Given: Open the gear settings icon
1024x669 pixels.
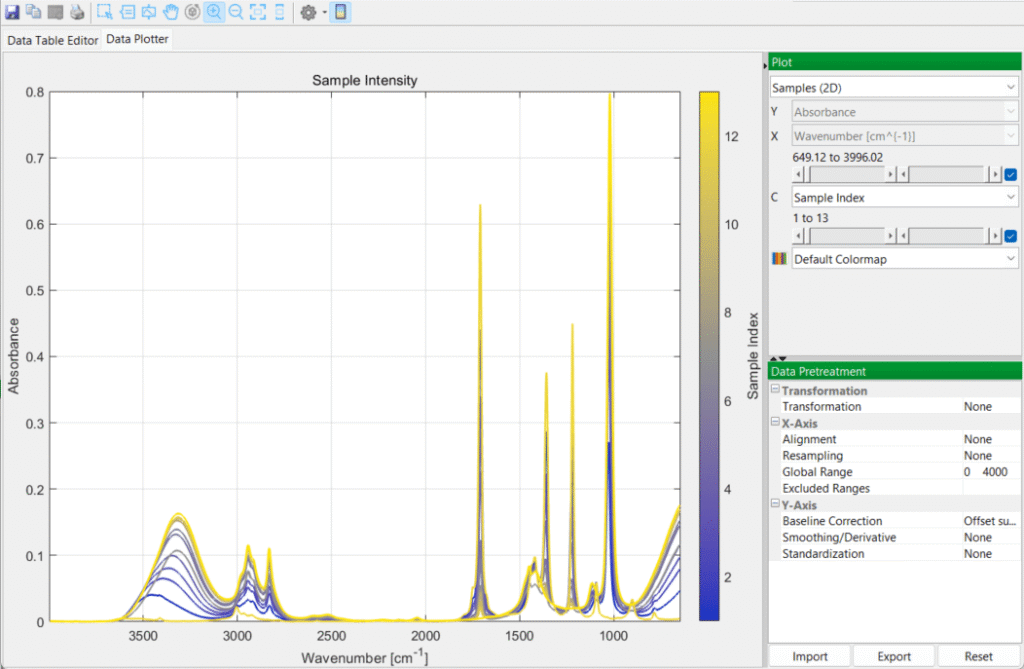Looking at the screenshot, I should tap(308, 12).
